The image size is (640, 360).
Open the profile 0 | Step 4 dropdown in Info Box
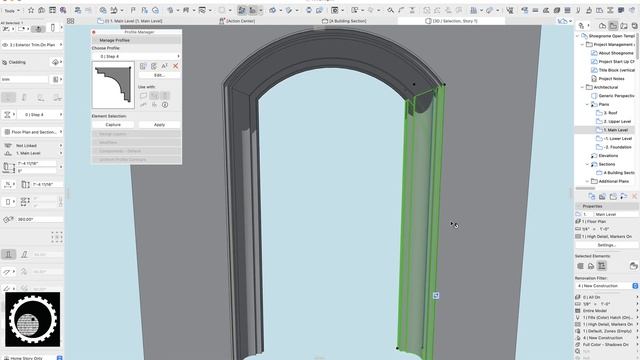pos(40,115)
